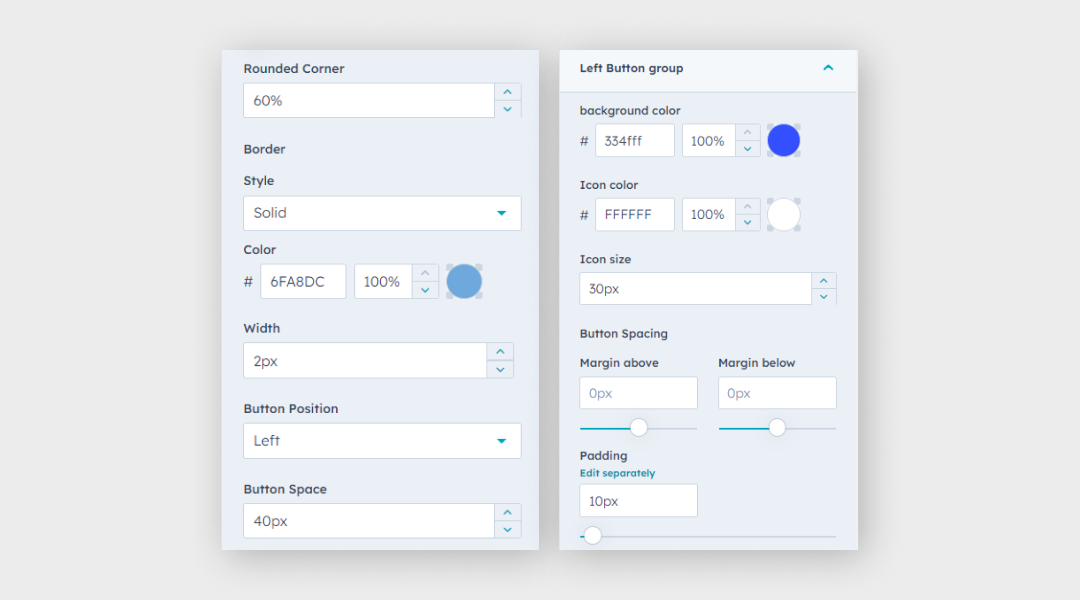Screen dimensions: 1080x600
Task: Click the border Color circular swatch
Action: click(464, 281)
